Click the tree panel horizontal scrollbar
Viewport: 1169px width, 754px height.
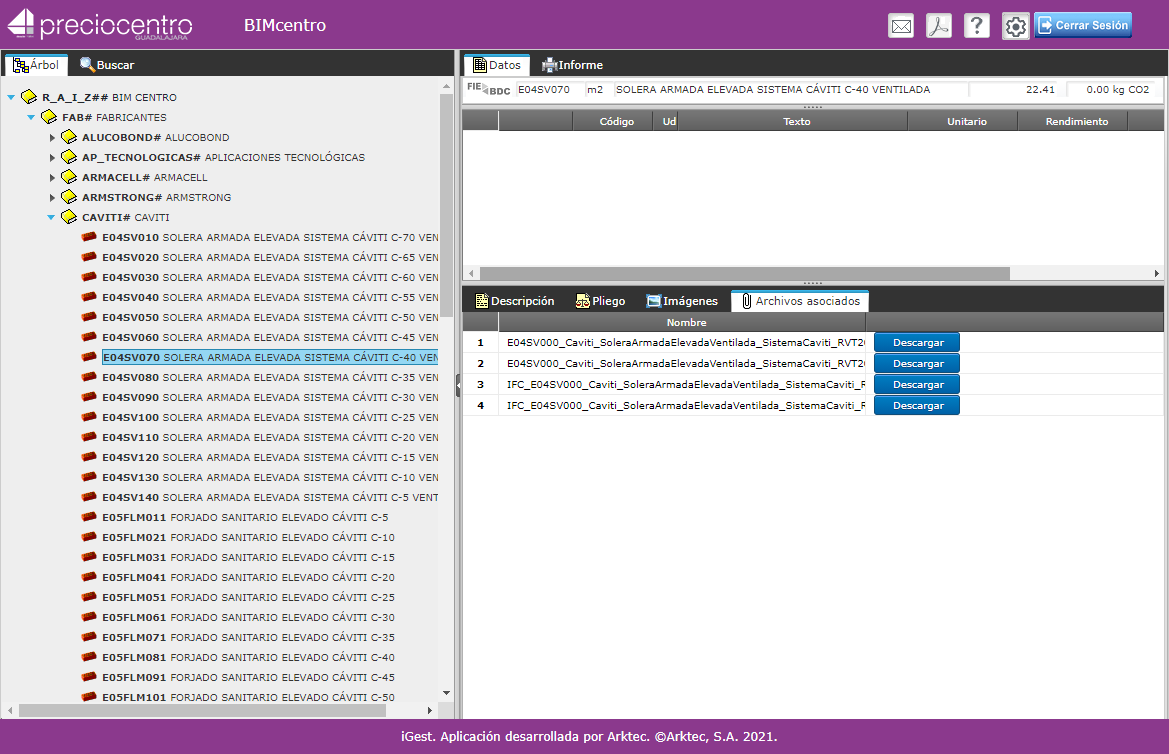pos(200,710)
